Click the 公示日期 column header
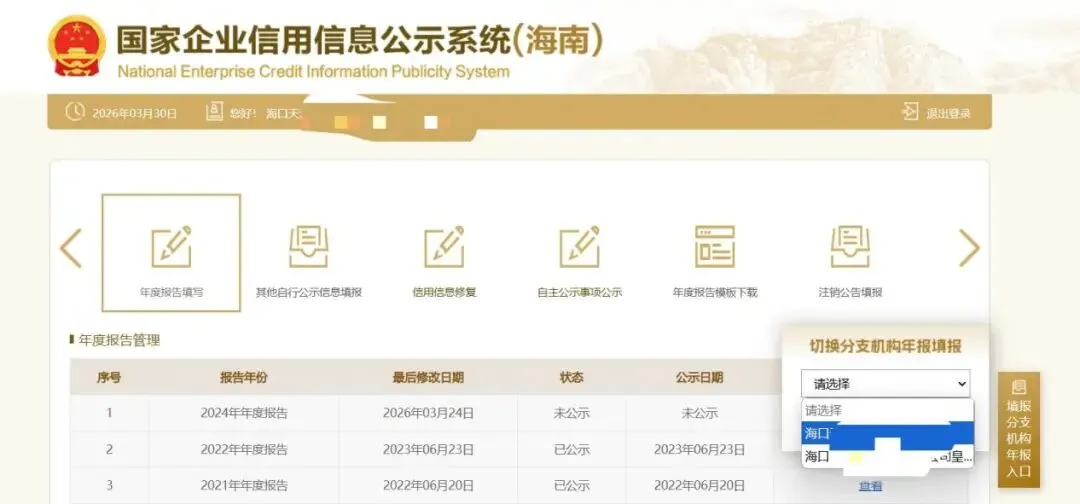This screenshot has height=504, width=1080. coord(699,377)
